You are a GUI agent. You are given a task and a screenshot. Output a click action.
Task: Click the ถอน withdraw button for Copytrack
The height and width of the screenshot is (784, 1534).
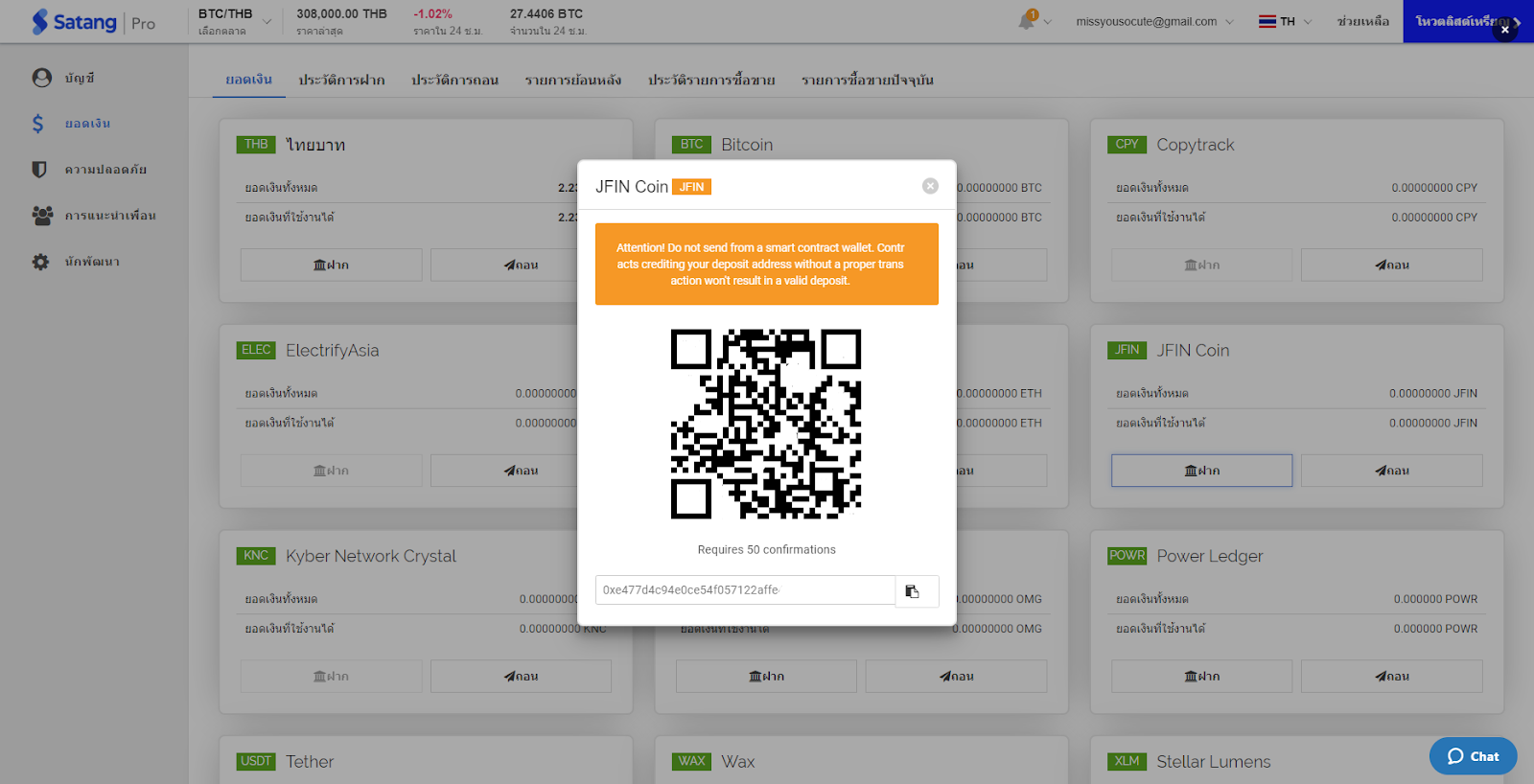(x=1391, y=265)
